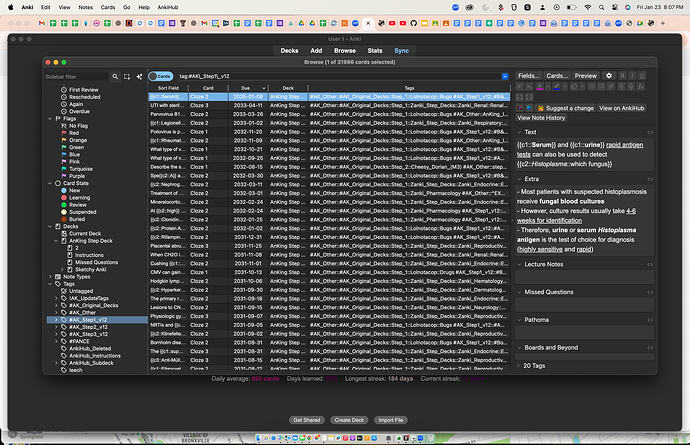
Task: Collapse the Card State tree section
Action: 50,183
